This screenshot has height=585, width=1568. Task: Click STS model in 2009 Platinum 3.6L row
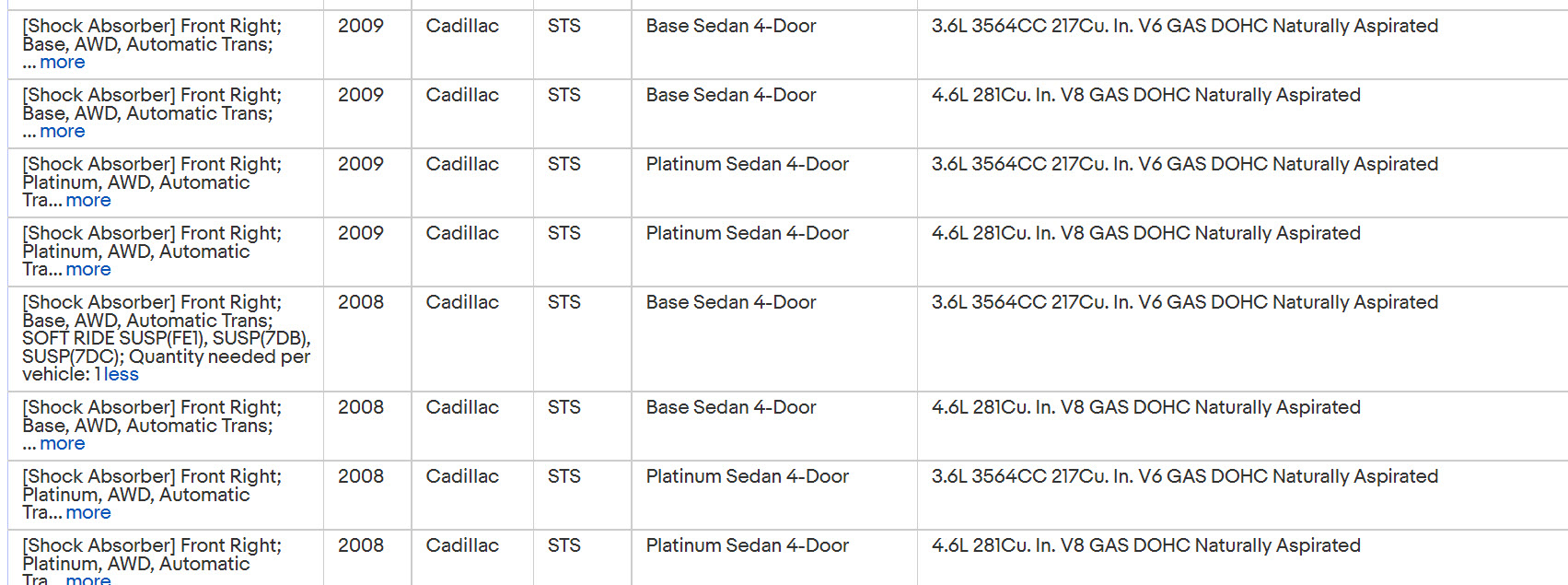click(563, 164)
